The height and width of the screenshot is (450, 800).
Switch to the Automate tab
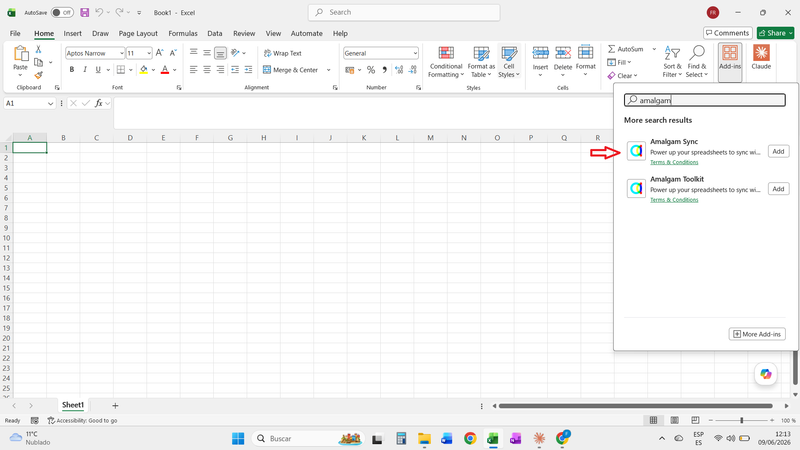[307, 33]
